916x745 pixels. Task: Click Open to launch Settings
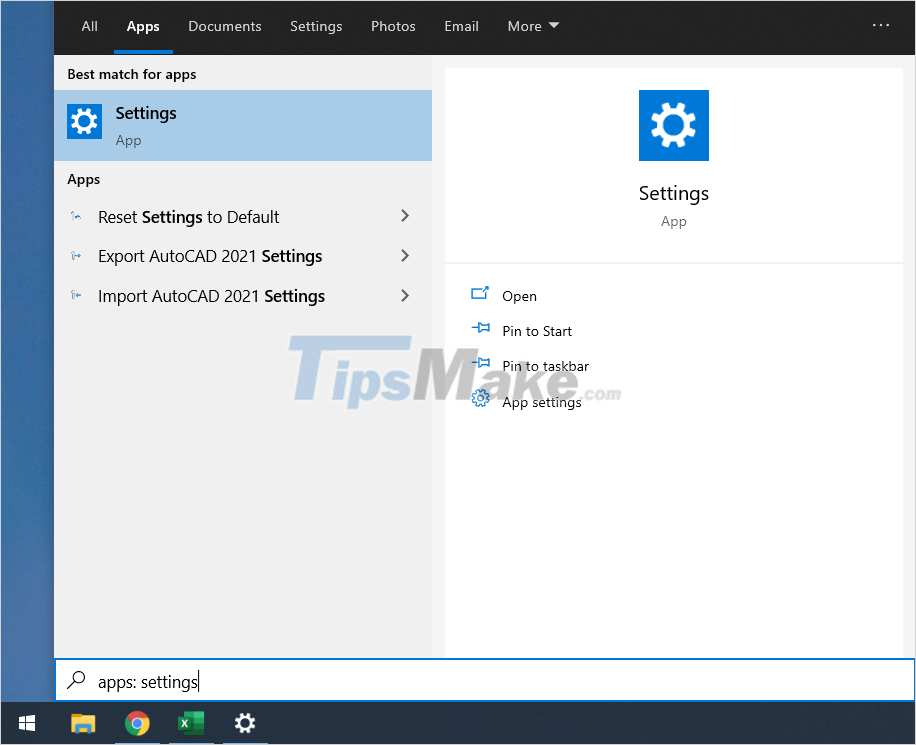pos(519,295)
